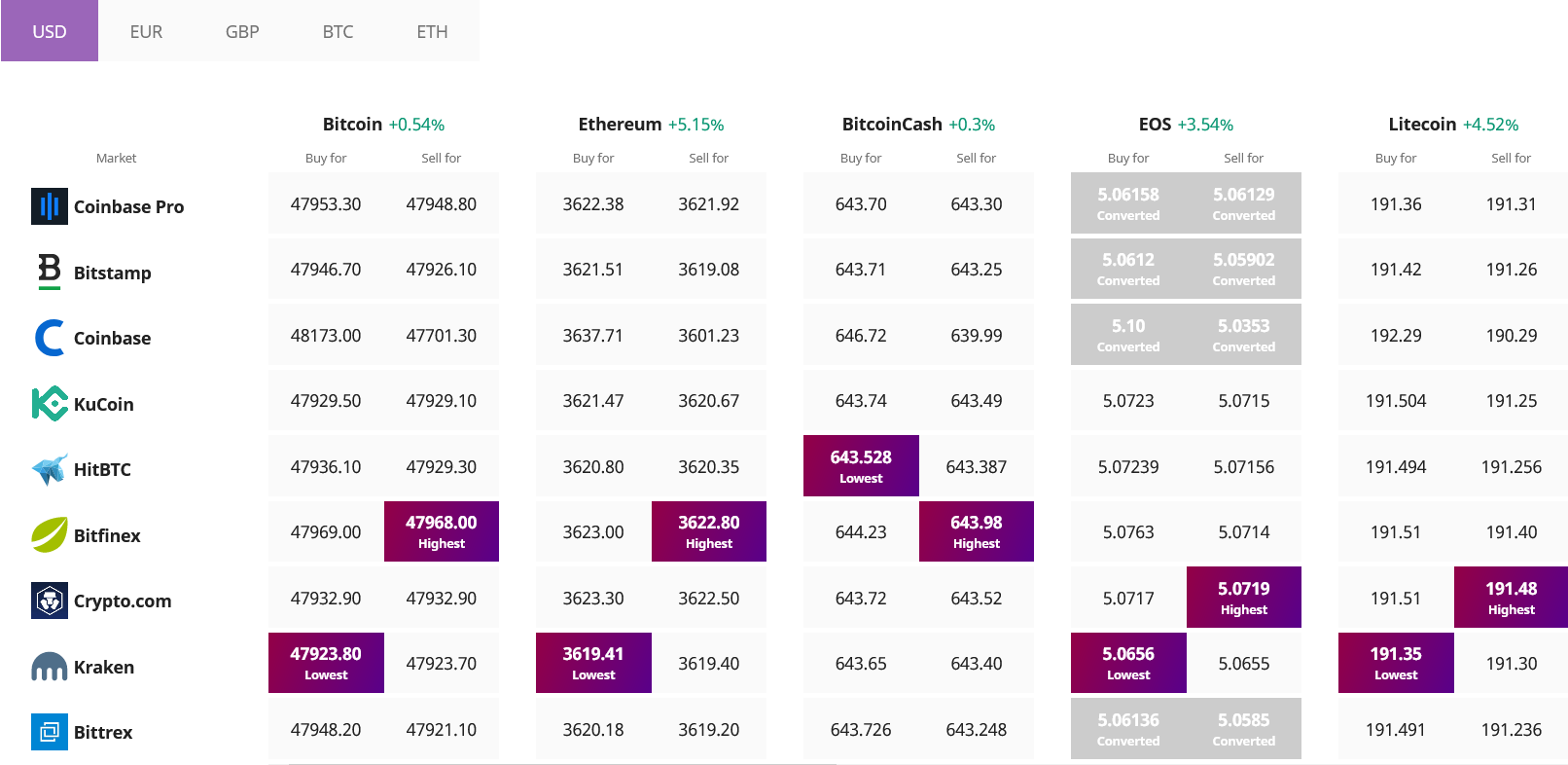Open the KuCoin market link
Image resolution: width=1568 pixels, height=765 pixels.
pyautogui.click(x=103, y=404)
